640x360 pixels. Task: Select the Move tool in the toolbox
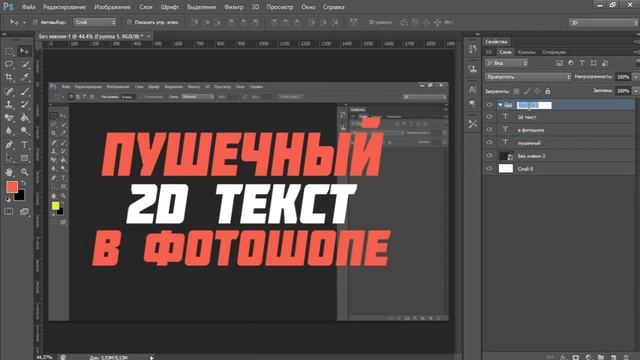click(25, 51)
